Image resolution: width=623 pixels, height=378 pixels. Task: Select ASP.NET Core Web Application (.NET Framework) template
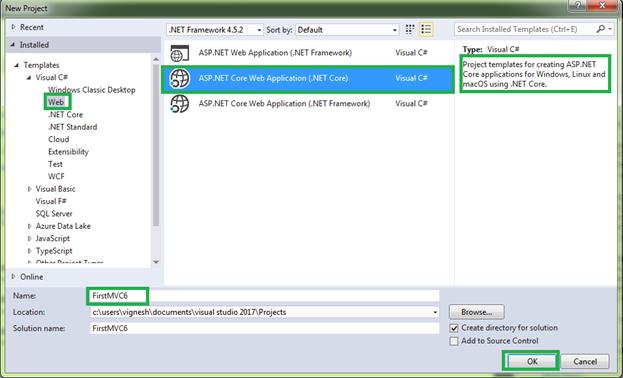click(308, 103)
